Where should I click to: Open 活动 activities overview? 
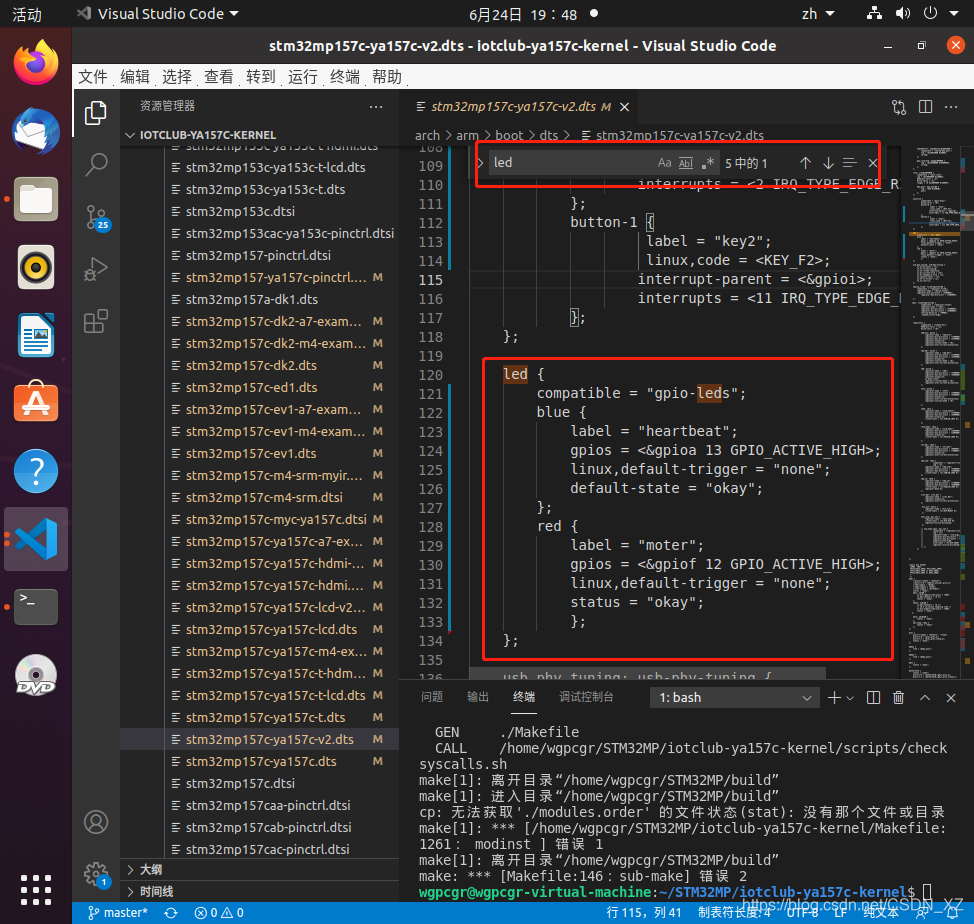pyautogui.click(x=27, y=14)
